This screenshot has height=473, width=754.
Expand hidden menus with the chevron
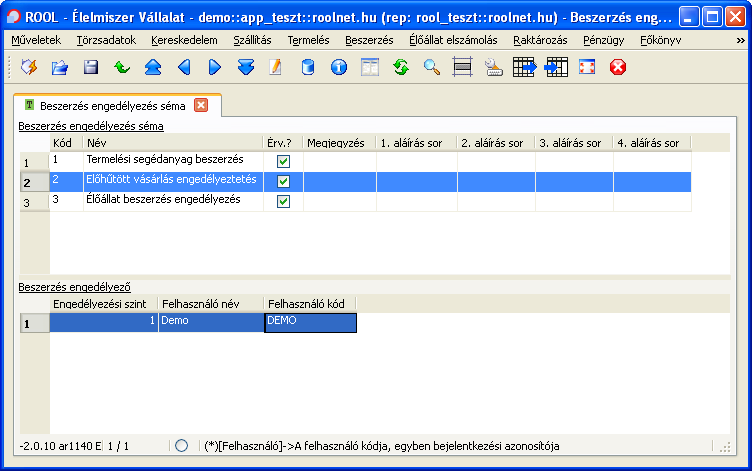point(741,41)
